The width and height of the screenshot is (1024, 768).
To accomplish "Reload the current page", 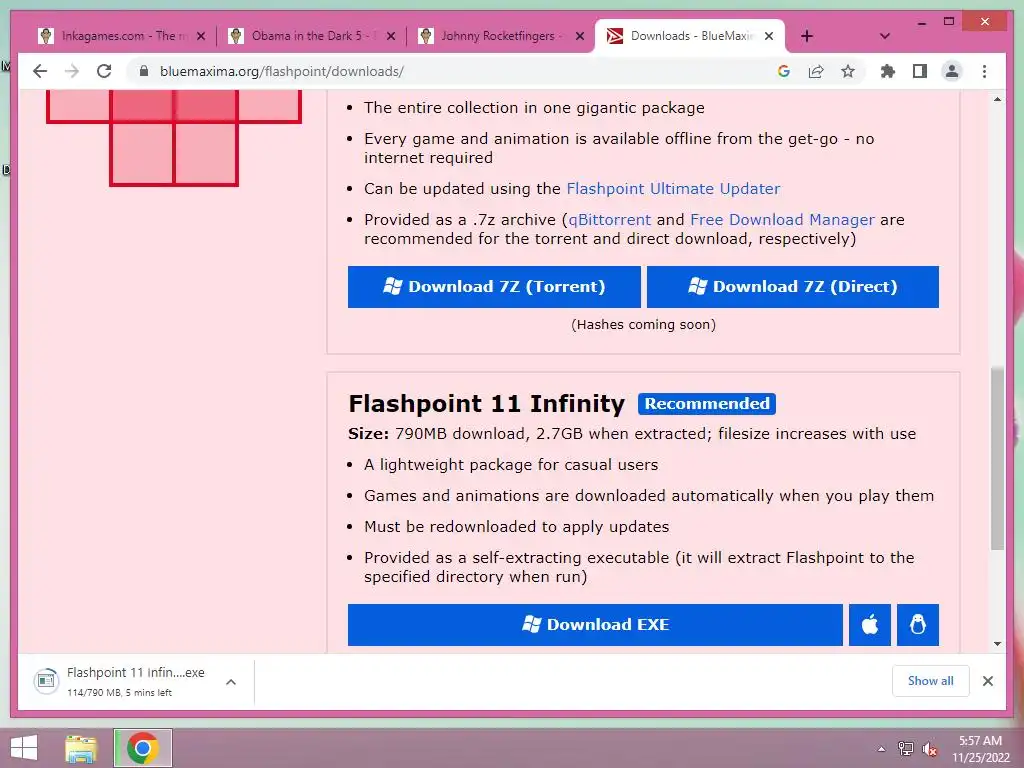I will click(x=104, y=71).
